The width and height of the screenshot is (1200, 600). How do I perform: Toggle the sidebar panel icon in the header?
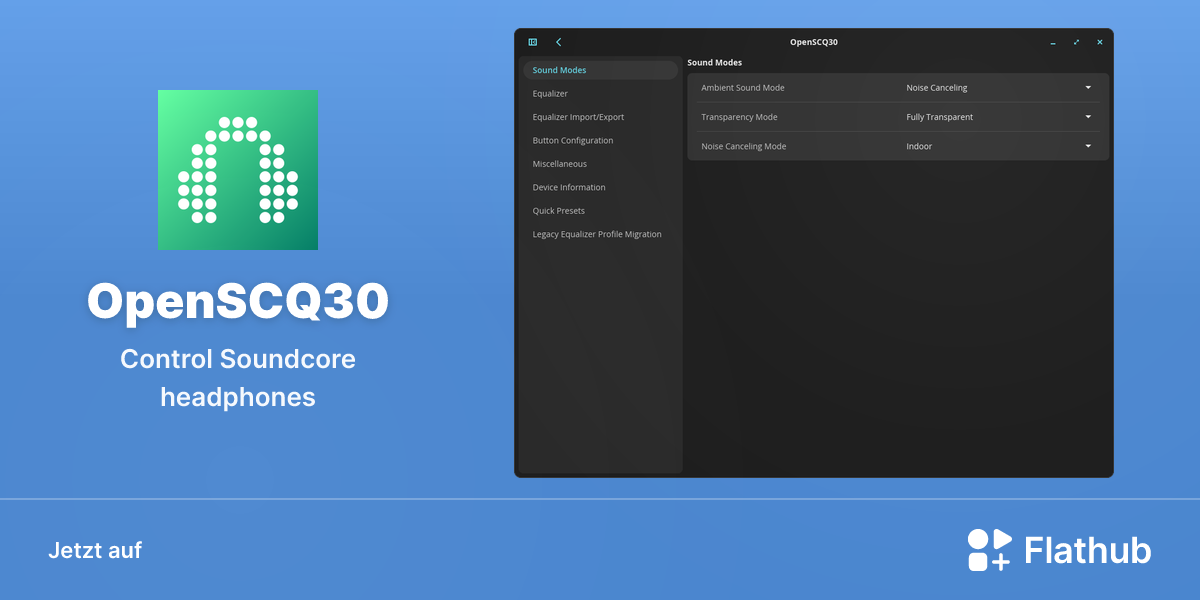coord(533,42)
